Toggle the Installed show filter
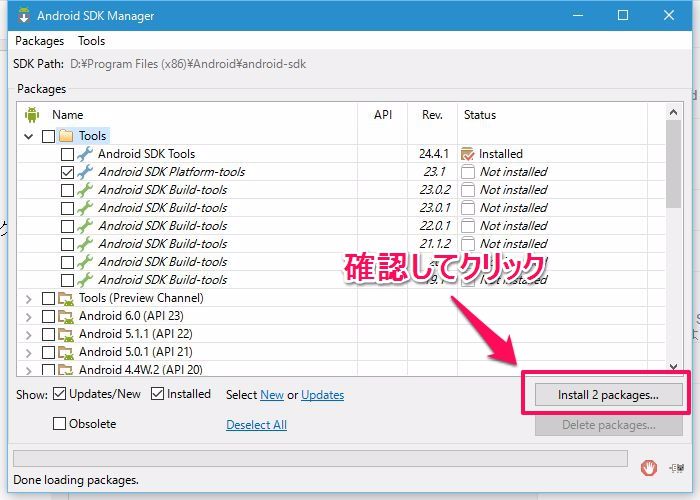700x500 pixels. point(157,394)
